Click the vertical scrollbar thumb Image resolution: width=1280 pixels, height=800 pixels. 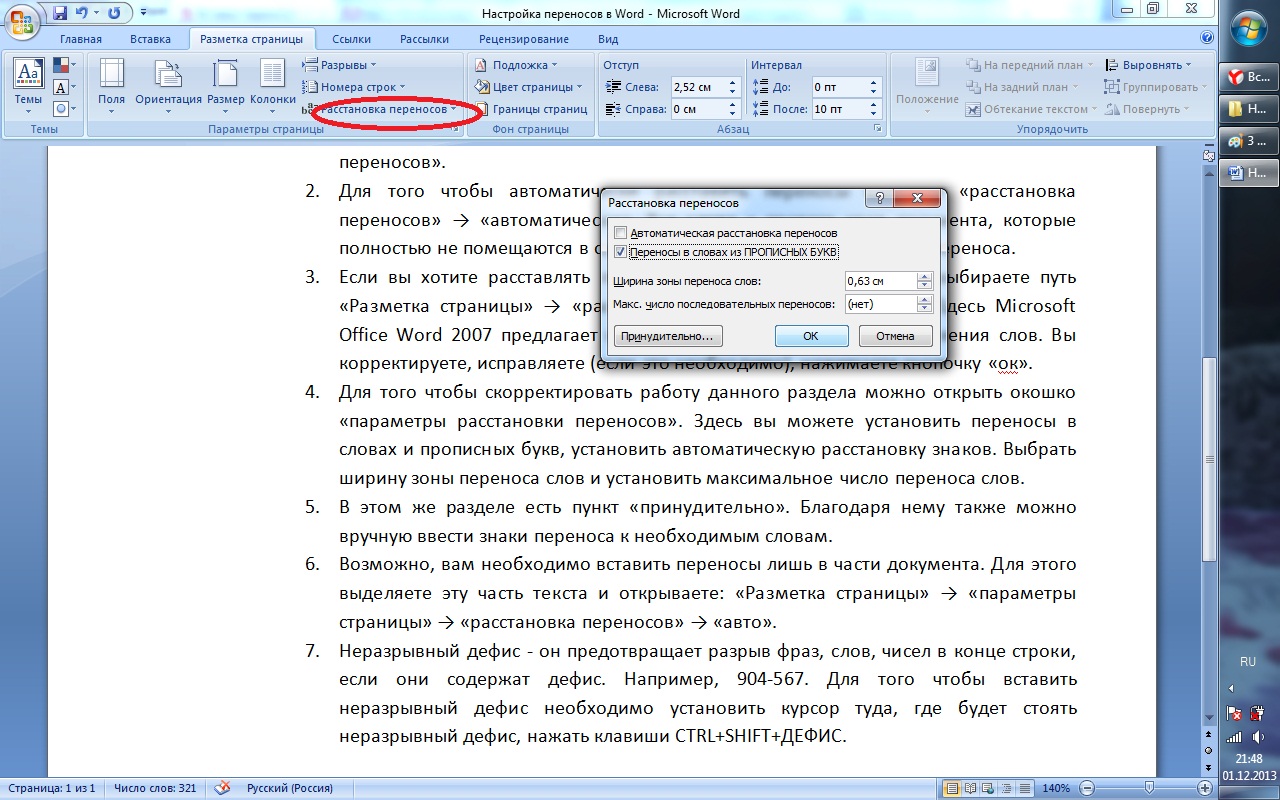[x=1209, y=459]
